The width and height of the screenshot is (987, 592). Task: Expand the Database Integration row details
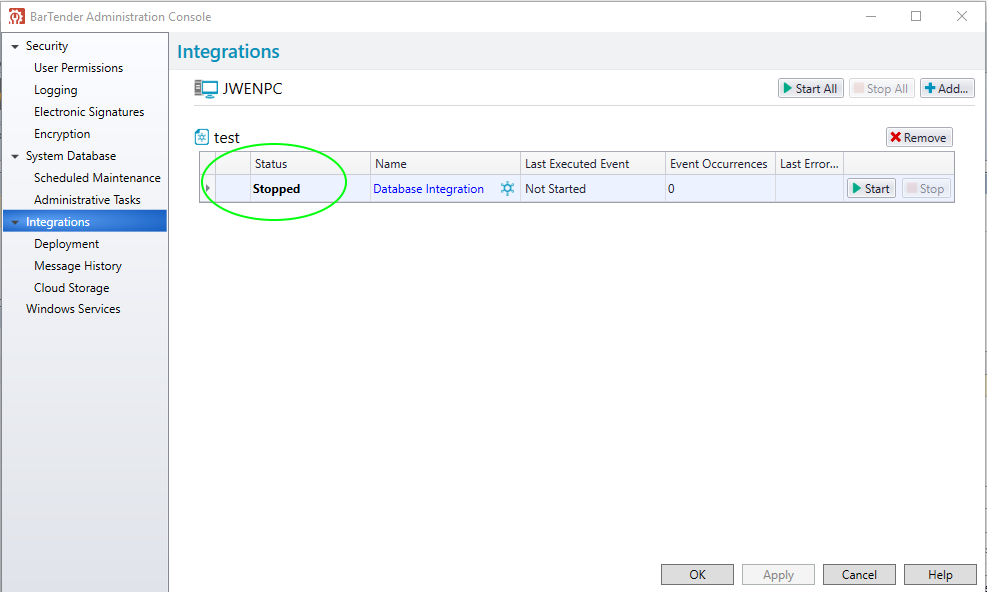[208, 188]
